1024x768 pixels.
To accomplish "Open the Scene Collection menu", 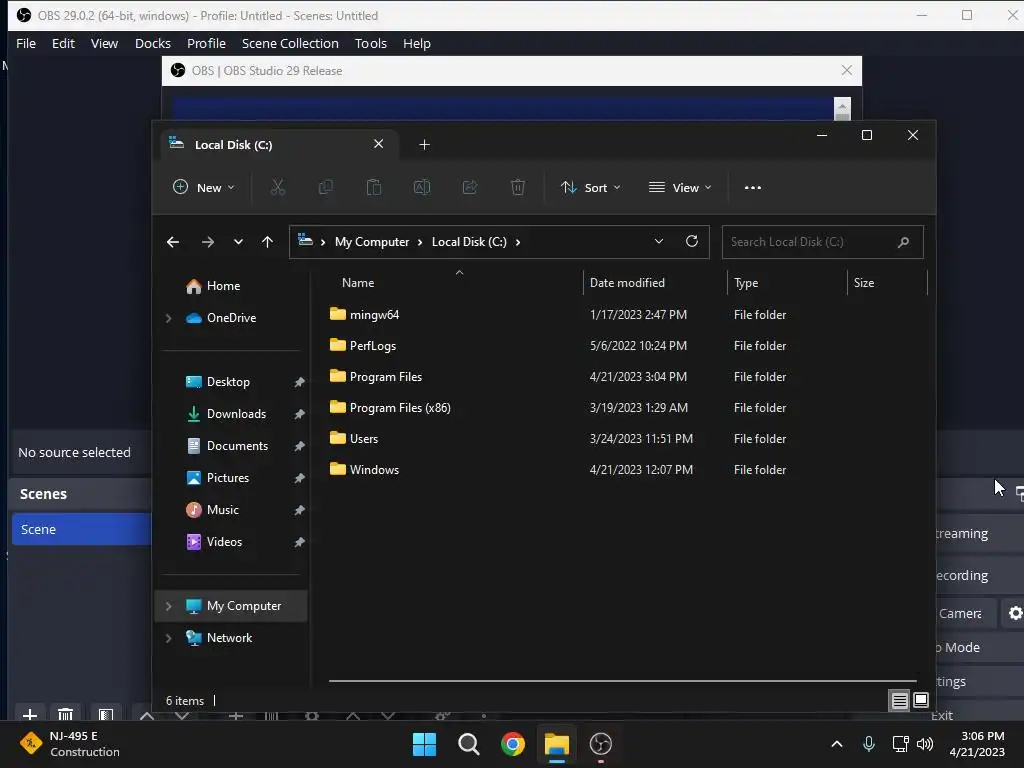I will click(x=290, y=43).
